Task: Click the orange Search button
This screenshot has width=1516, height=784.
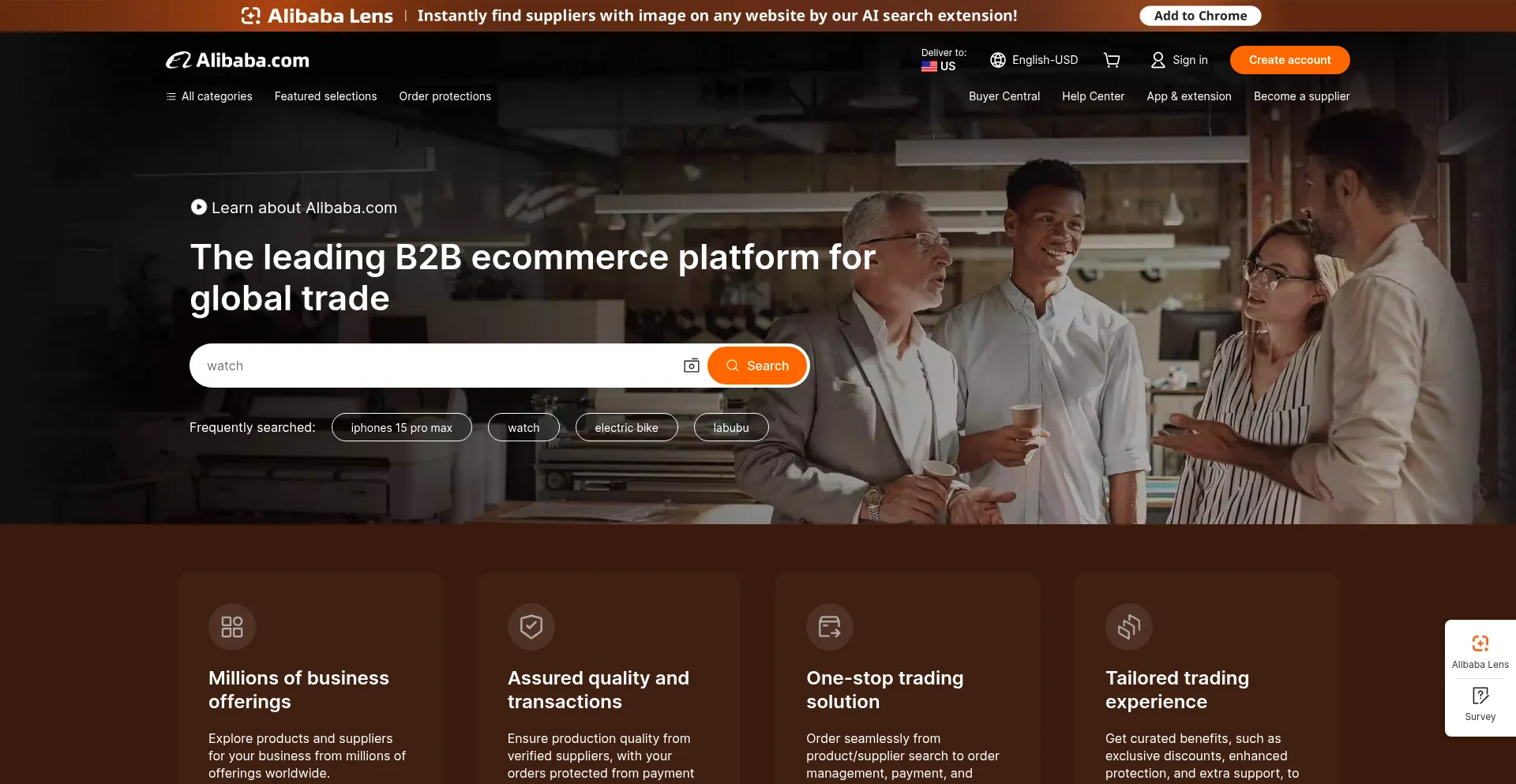Action: click(756, 366)
